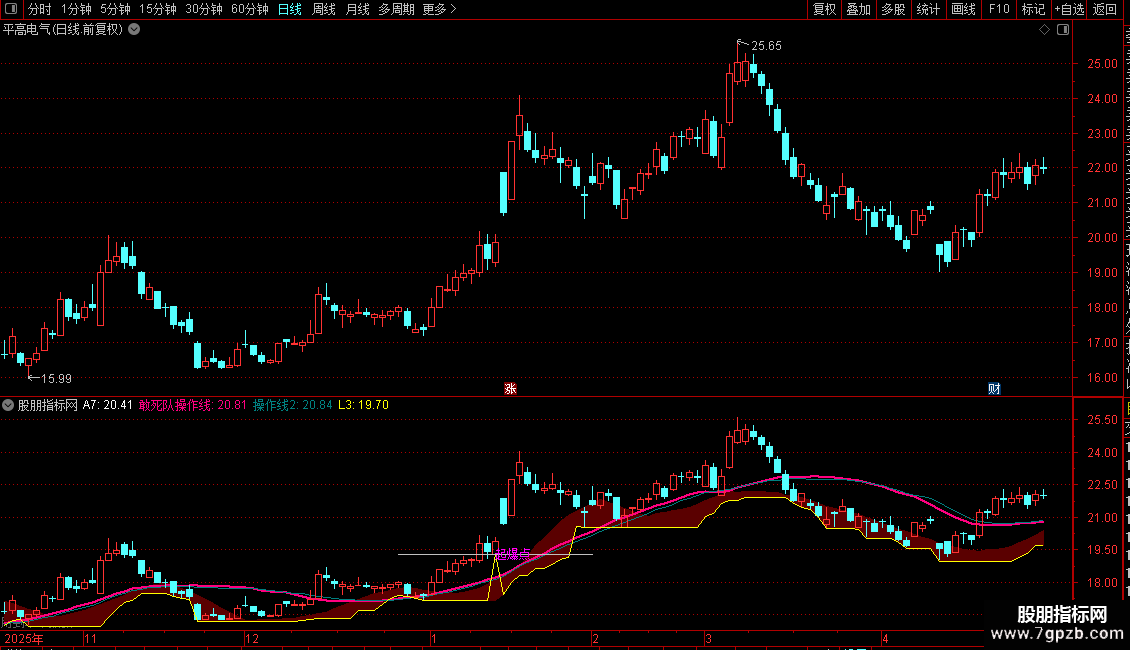
Task: Click the diamond icon at chart top-right
Action: pos(1044,30)
